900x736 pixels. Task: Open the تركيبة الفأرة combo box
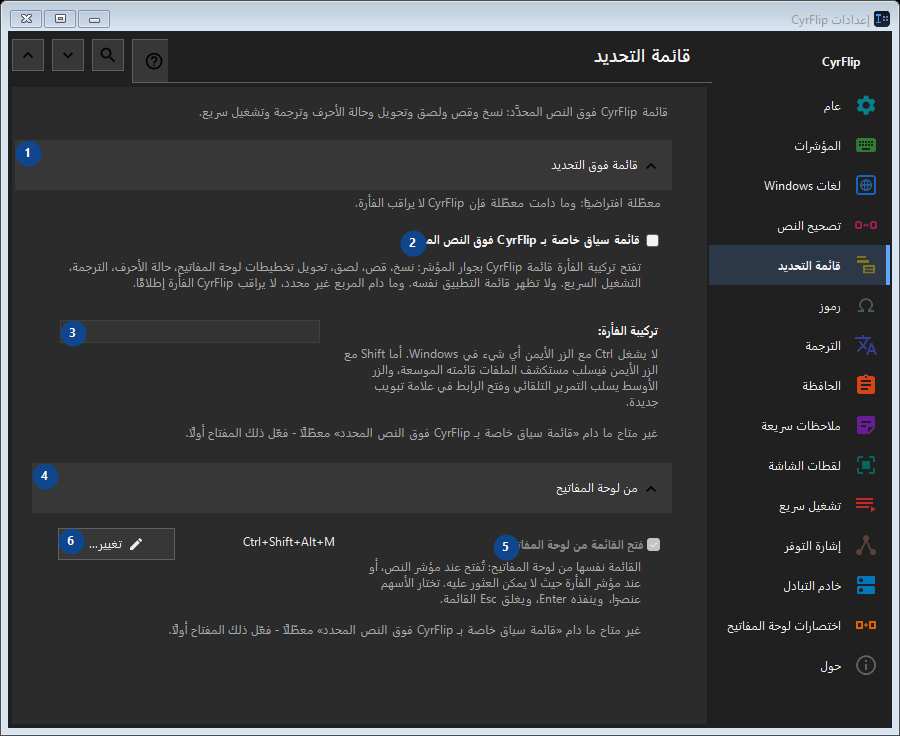point(190,331)
